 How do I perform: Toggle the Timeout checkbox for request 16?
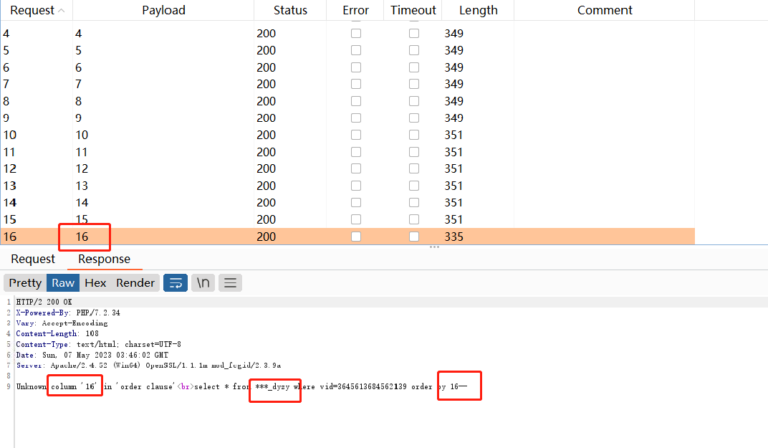414,236
